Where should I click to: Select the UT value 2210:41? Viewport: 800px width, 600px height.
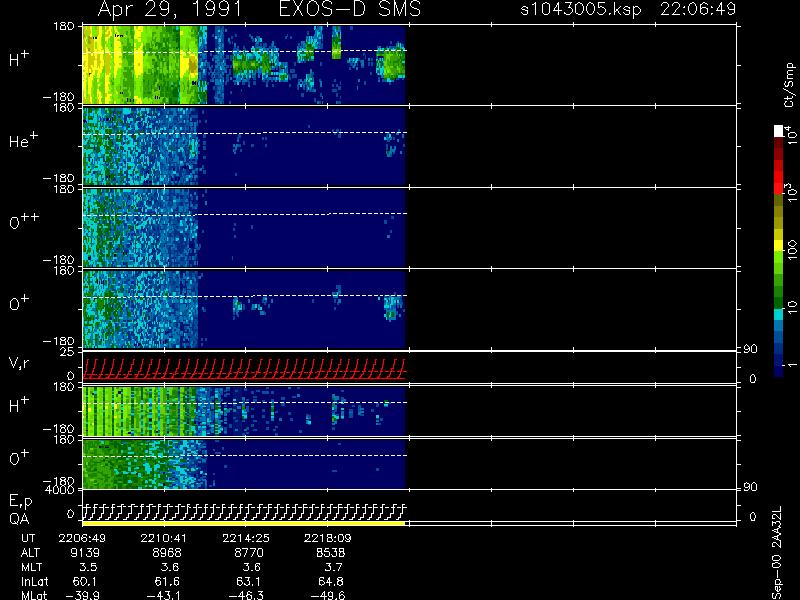164,538
